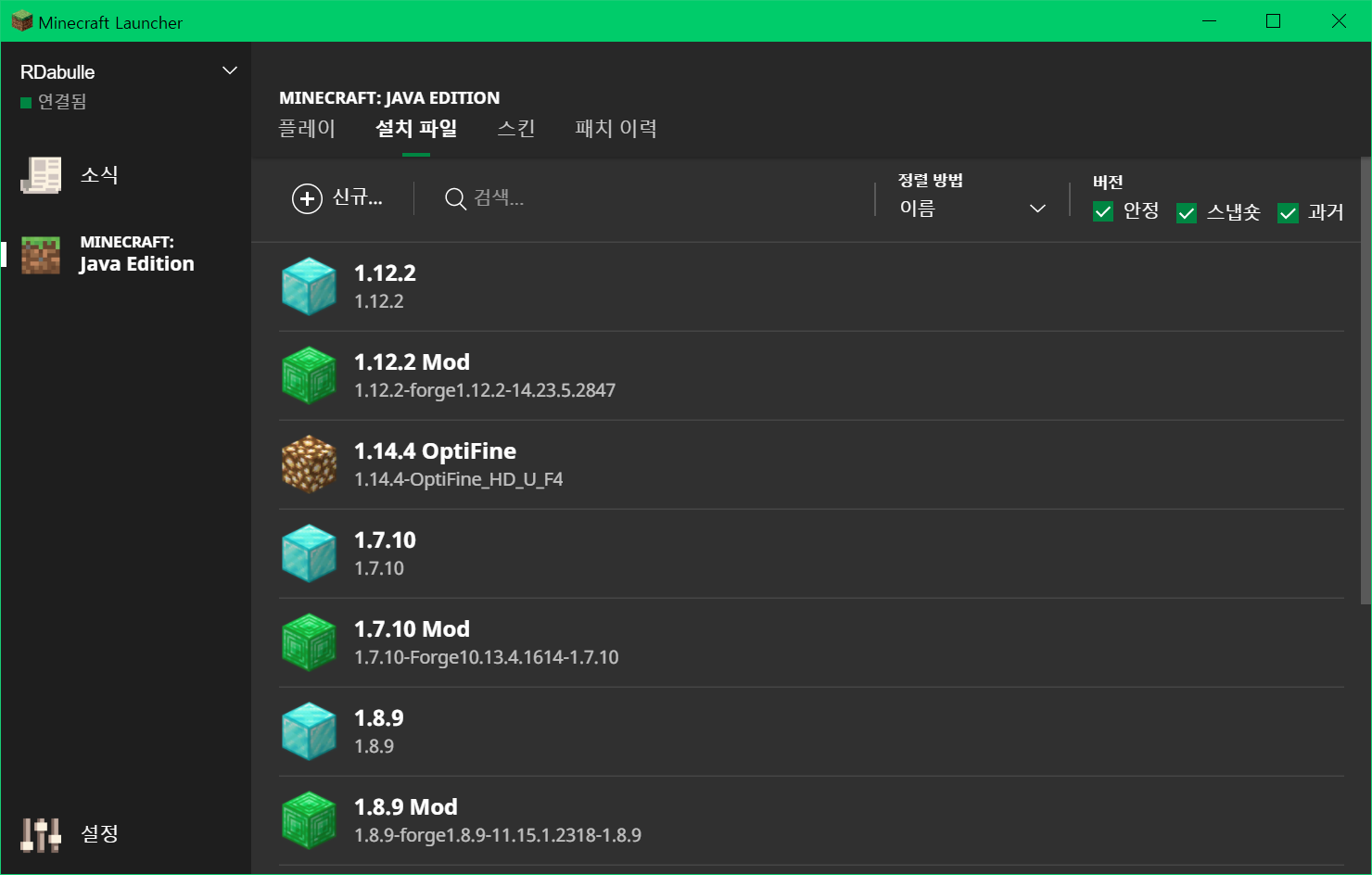Click the emerald block icon of 1.7.10 Mod
This screenshot has width=1372, height=875.
tap(309, 642)
